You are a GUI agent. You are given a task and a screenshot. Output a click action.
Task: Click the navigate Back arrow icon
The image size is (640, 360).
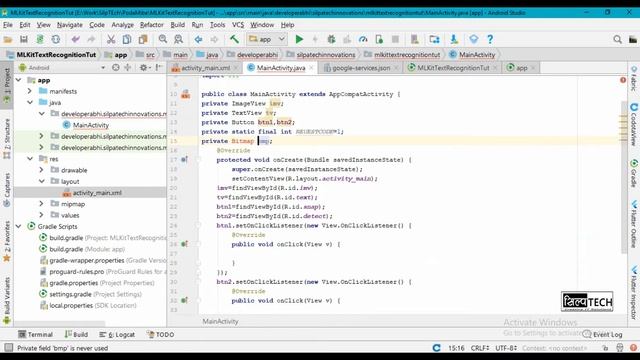198,40
